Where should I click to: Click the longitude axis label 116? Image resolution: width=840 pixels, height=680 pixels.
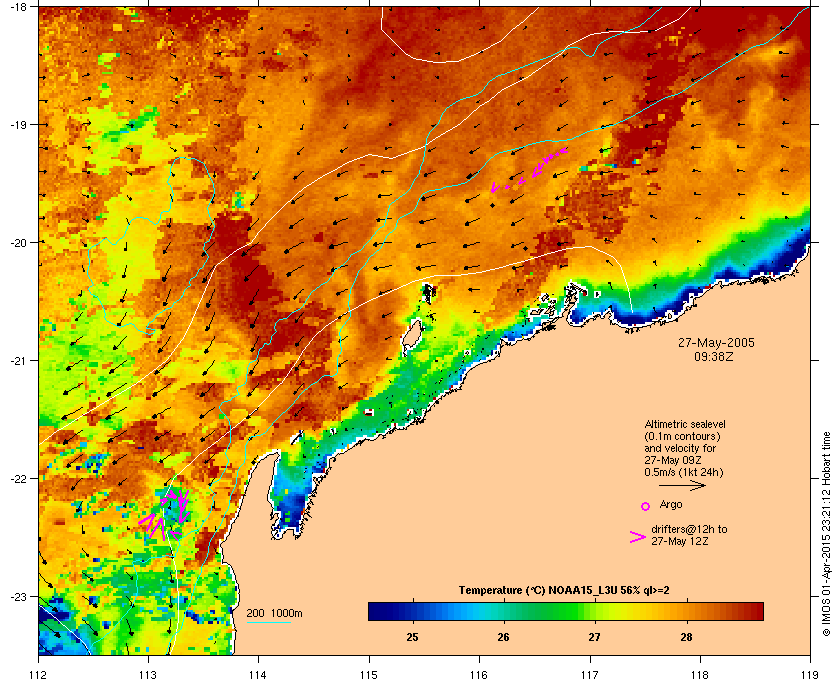point(479,675)
